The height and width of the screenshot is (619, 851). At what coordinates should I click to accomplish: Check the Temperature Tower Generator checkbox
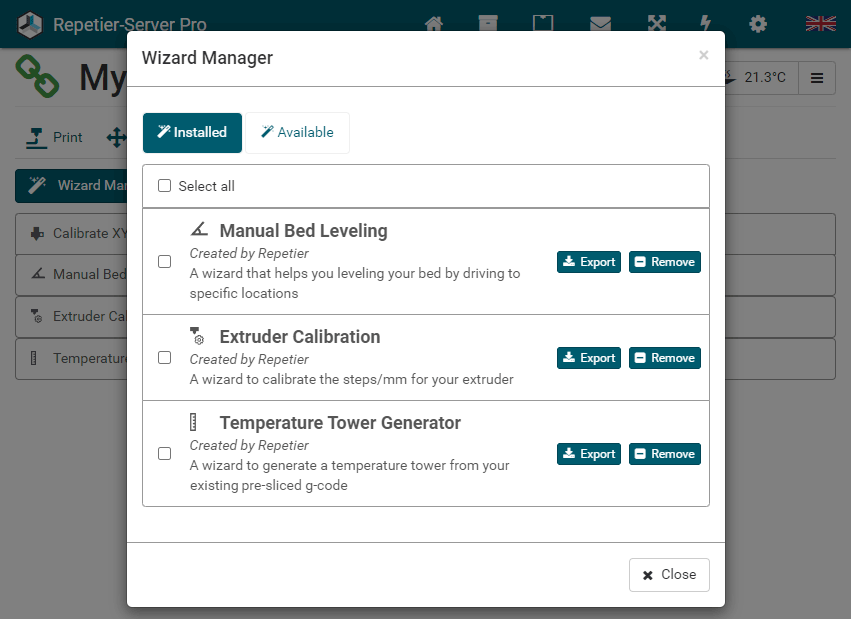tap(165, 454)
